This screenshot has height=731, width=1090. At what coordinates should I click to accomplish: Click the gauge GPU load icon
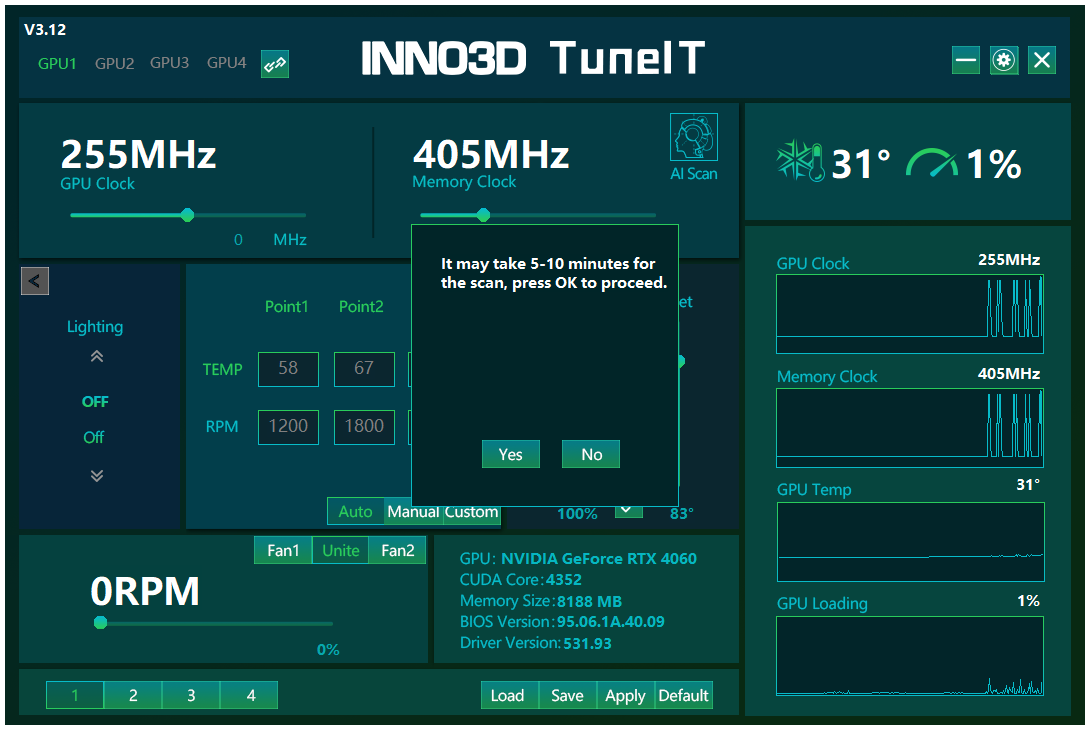(932, 163)
